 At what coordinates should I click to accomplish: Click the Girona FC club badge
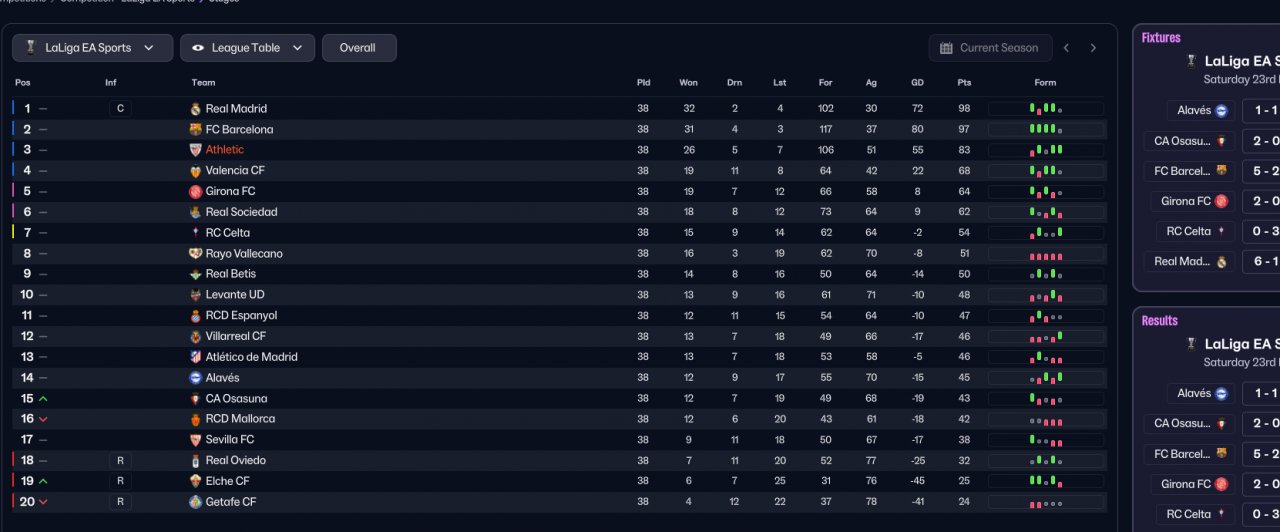pos(195,192)
